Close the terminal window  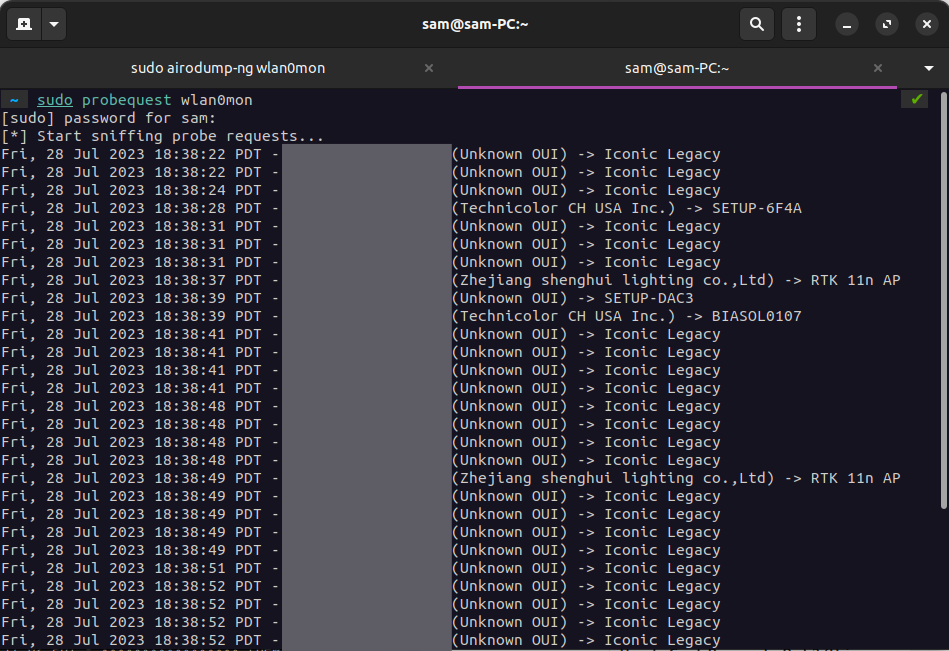(927, 24)
